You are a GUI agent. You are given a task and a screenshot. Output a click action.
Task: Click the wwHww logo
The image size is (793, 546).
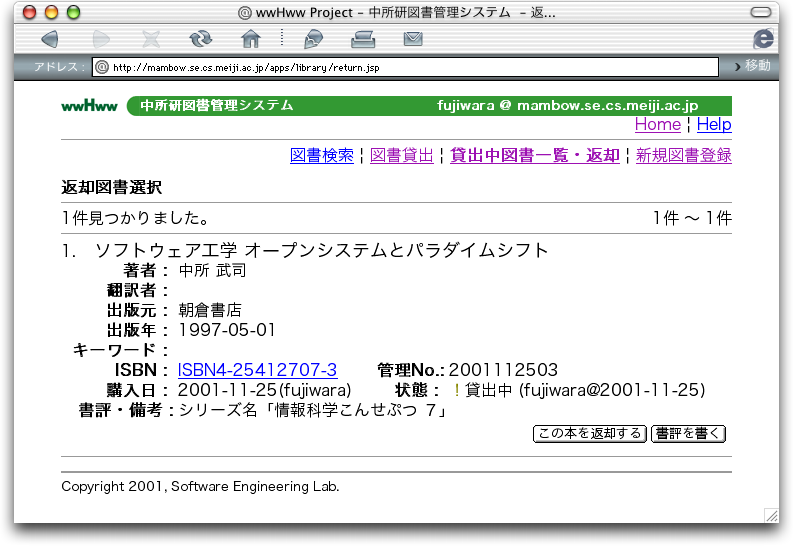pyautogui.click(x=90, y=106)
